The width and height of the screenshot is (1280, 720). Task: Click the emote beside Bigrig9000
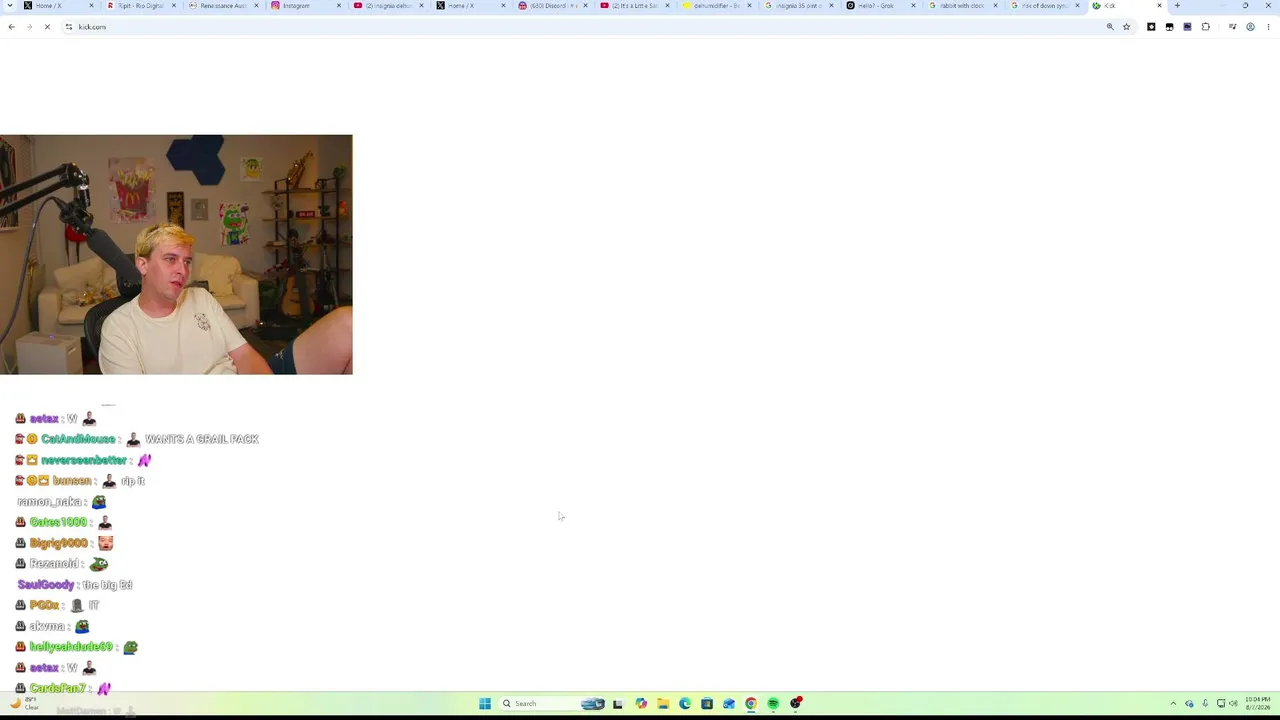105,543
